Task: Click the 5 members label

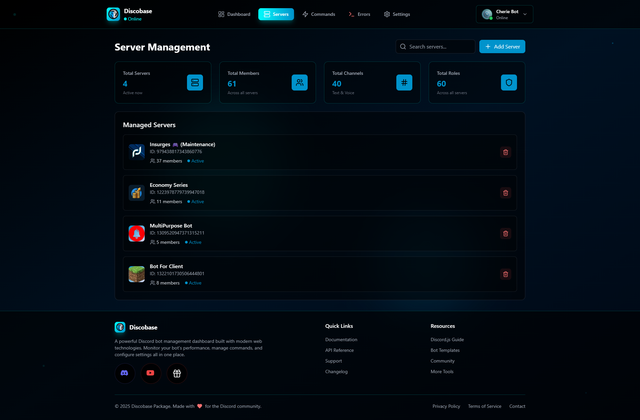Action: point(165,242)
